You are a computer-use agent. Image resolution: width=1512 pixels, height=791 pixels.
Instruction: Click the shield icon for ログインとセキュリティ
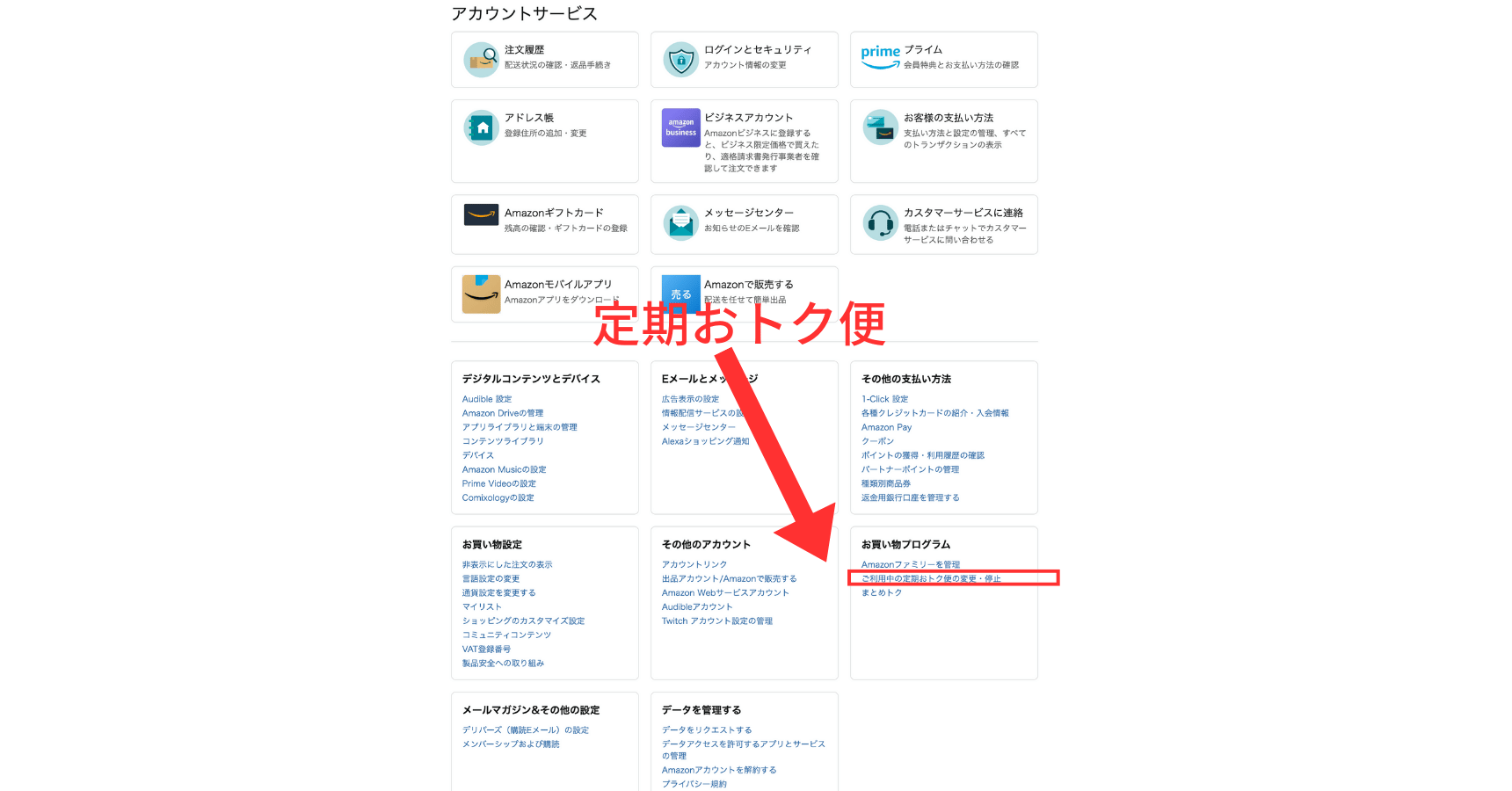click(x=680, y=59)
